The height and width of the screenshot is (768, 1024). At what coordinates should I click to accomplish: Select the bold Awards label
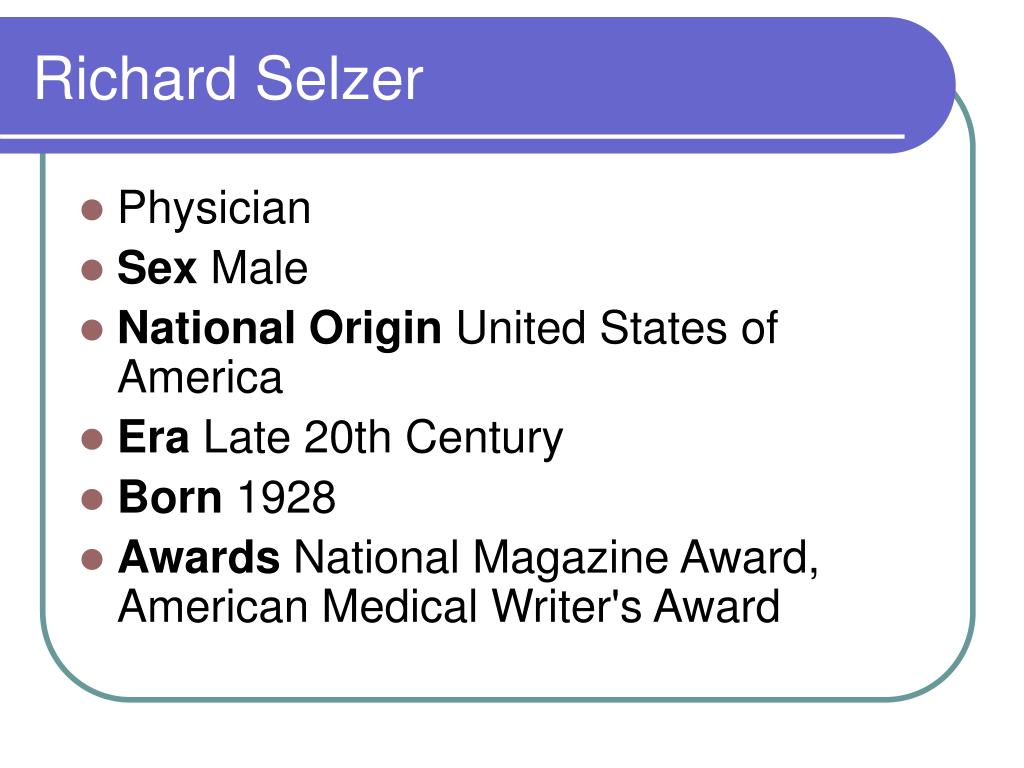[199, 557]
